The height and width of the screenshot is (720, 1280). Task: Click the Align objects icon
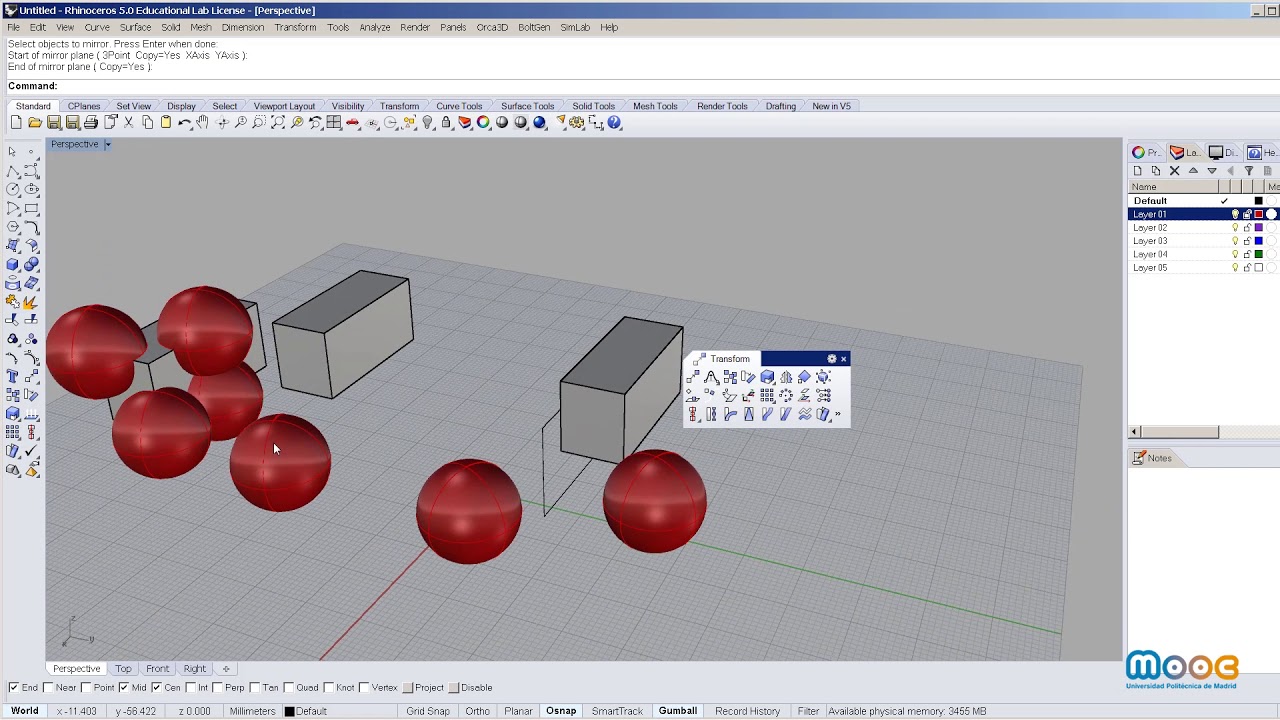click(x=692, y=414)
